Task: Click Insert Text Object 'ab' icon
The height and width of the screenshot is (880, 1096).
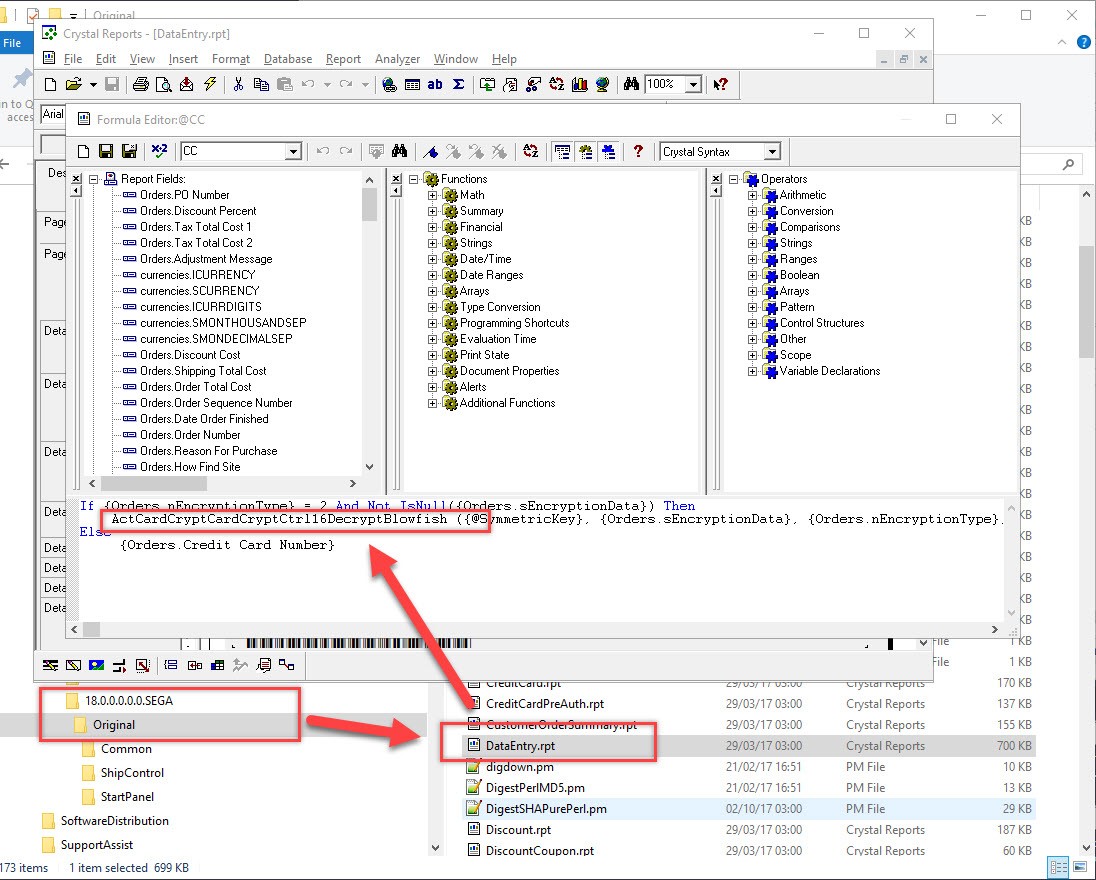Action: tap(435, 85)
